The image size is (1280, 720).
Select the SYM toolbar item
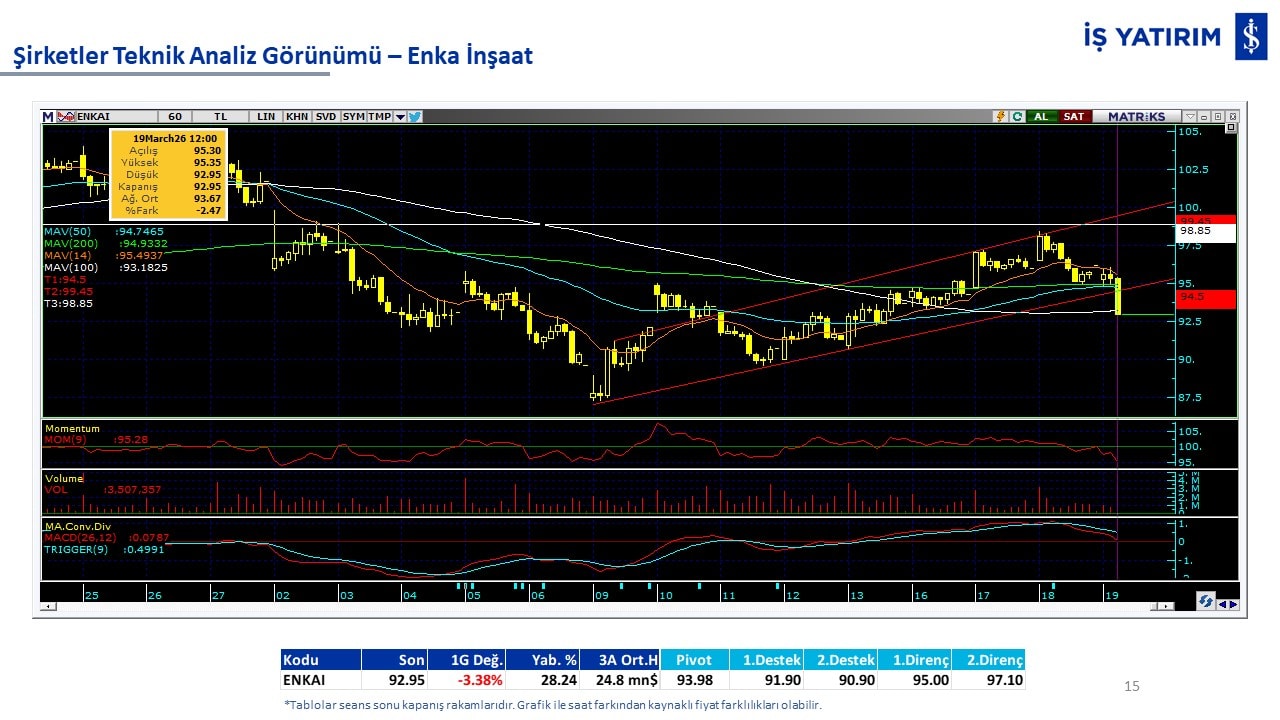coord(354,116)
